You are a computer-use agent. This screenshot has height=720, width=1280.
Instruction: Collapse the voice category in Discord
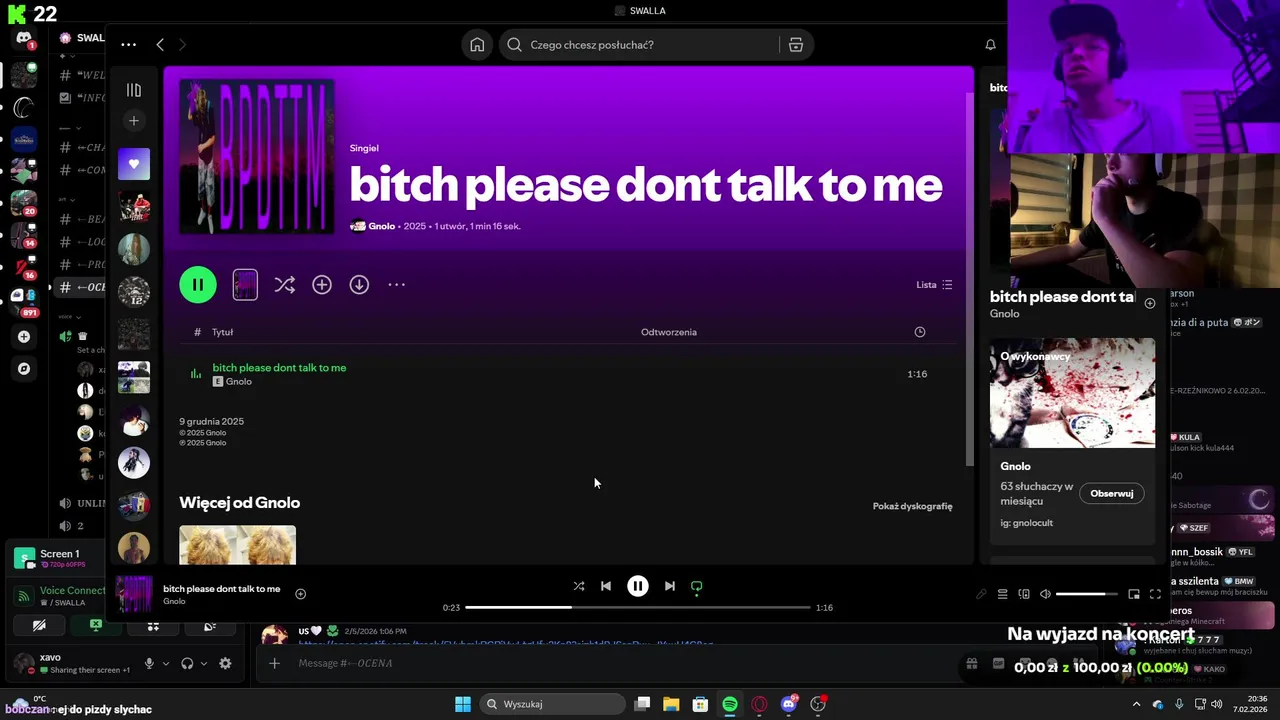[68, 316]
